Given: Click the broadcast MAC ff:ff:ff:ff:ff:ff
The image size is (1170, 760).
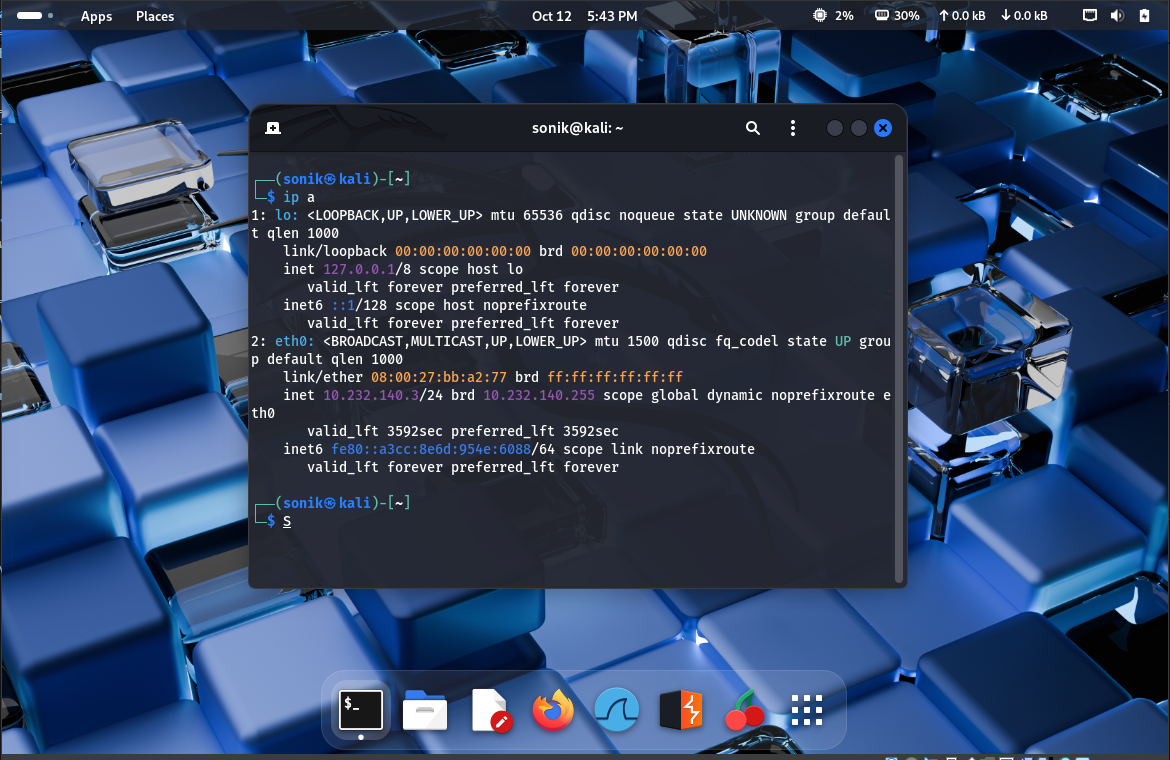Looking at the screenshot, I should [x=615, y=377].
